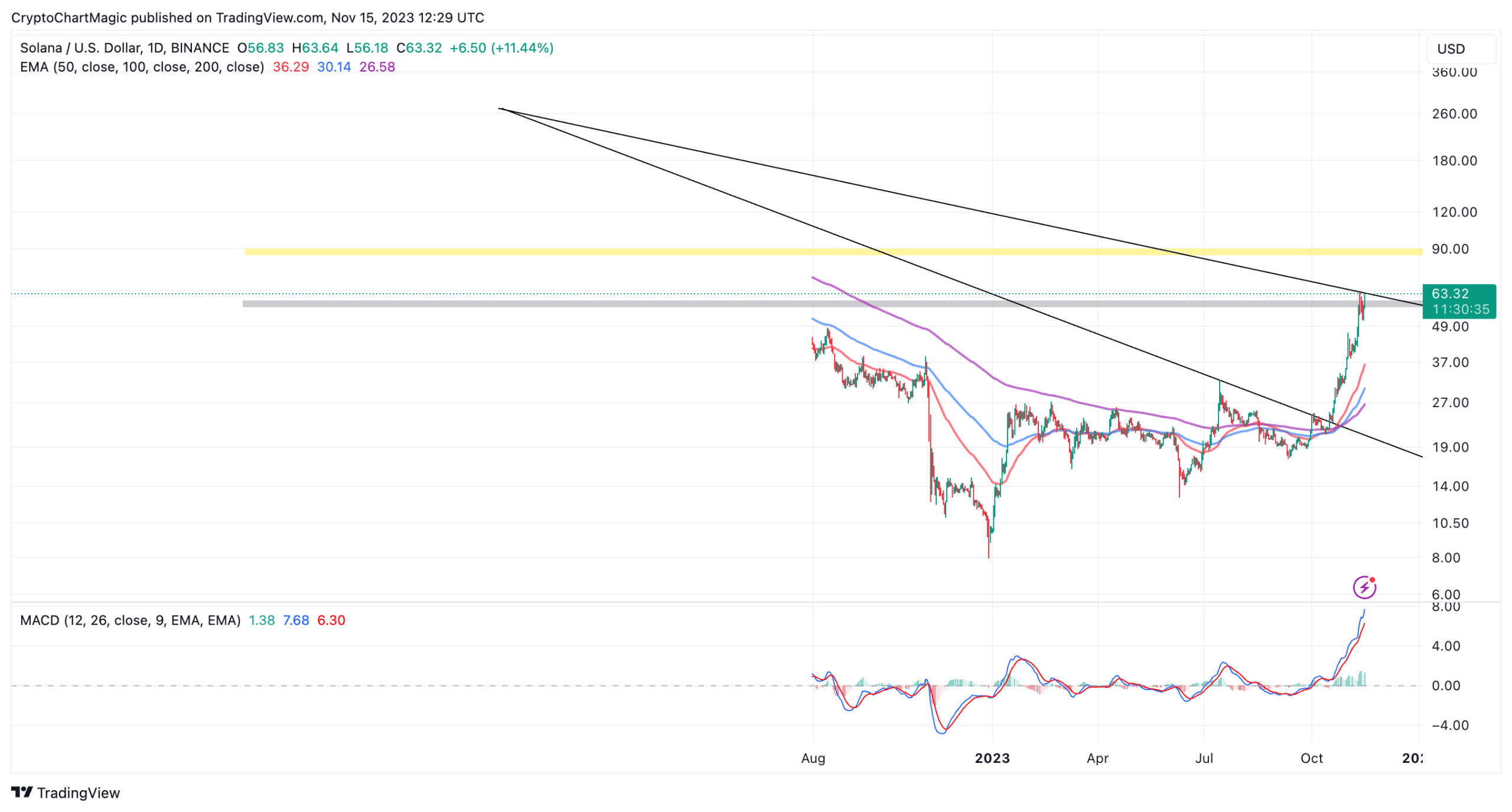Viewport: 1512px width, 812px height.
Task: Click the purple lightning bolt event icon
Action: 1363,587
